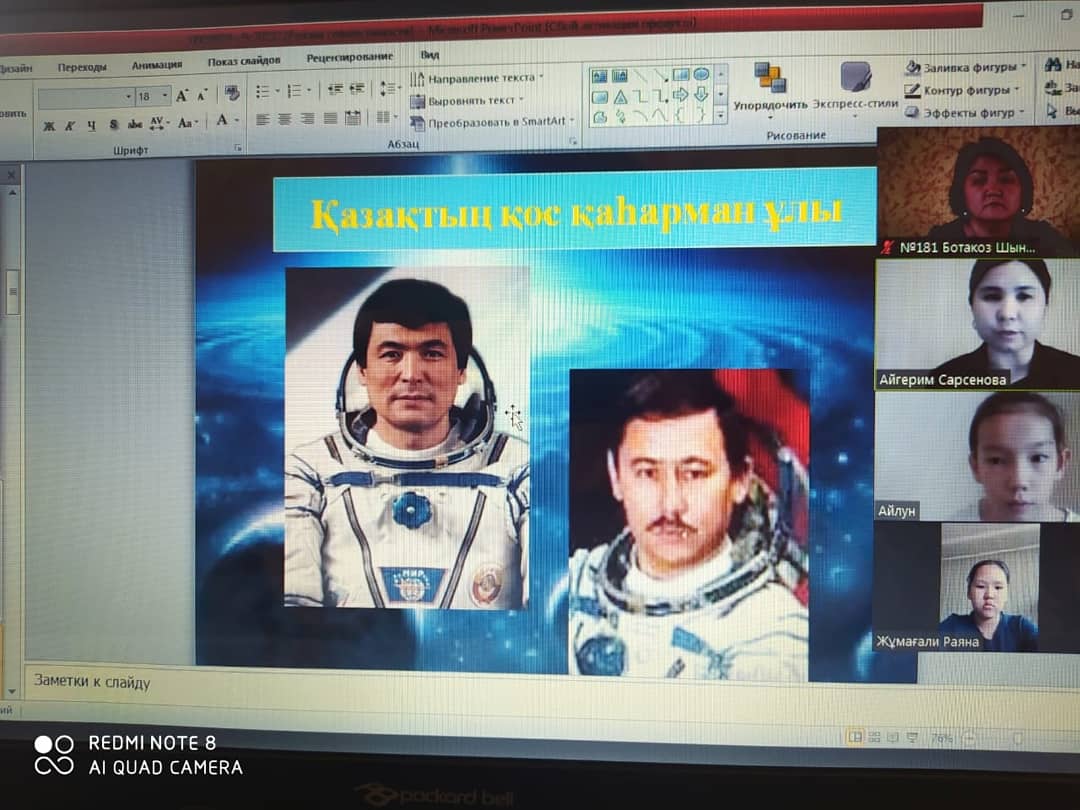Click the italic К formatting icon
The image size is (1080, 810).
point(70,126)
